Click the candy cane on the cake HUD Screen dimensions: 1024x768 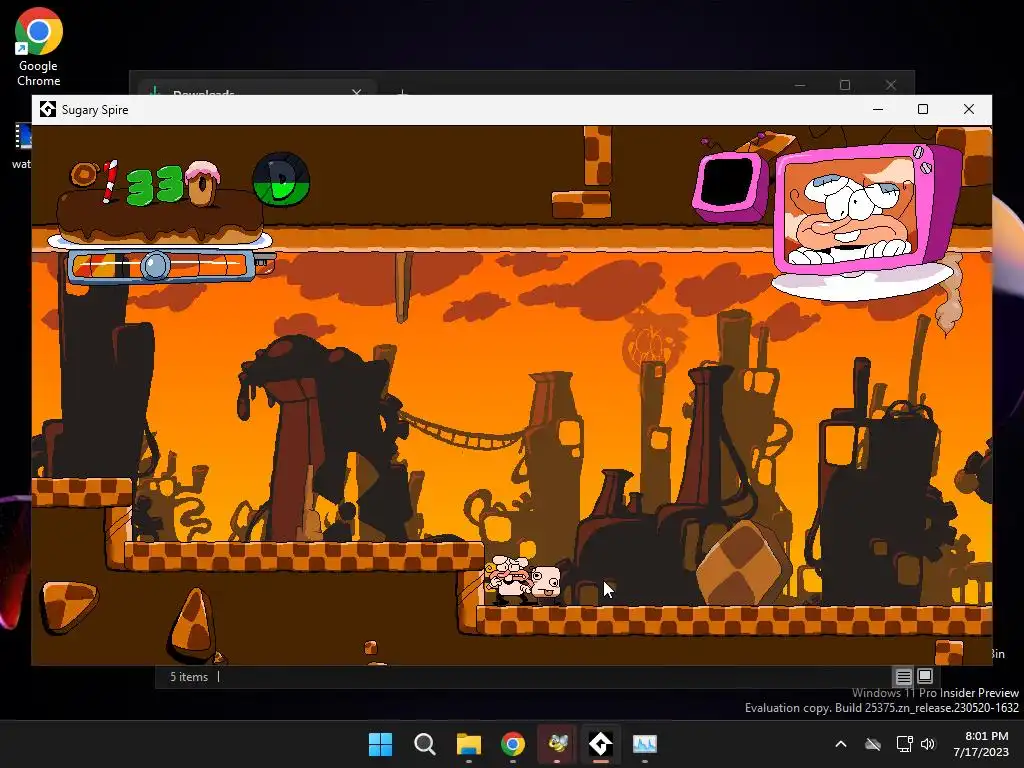pos(110,181)
